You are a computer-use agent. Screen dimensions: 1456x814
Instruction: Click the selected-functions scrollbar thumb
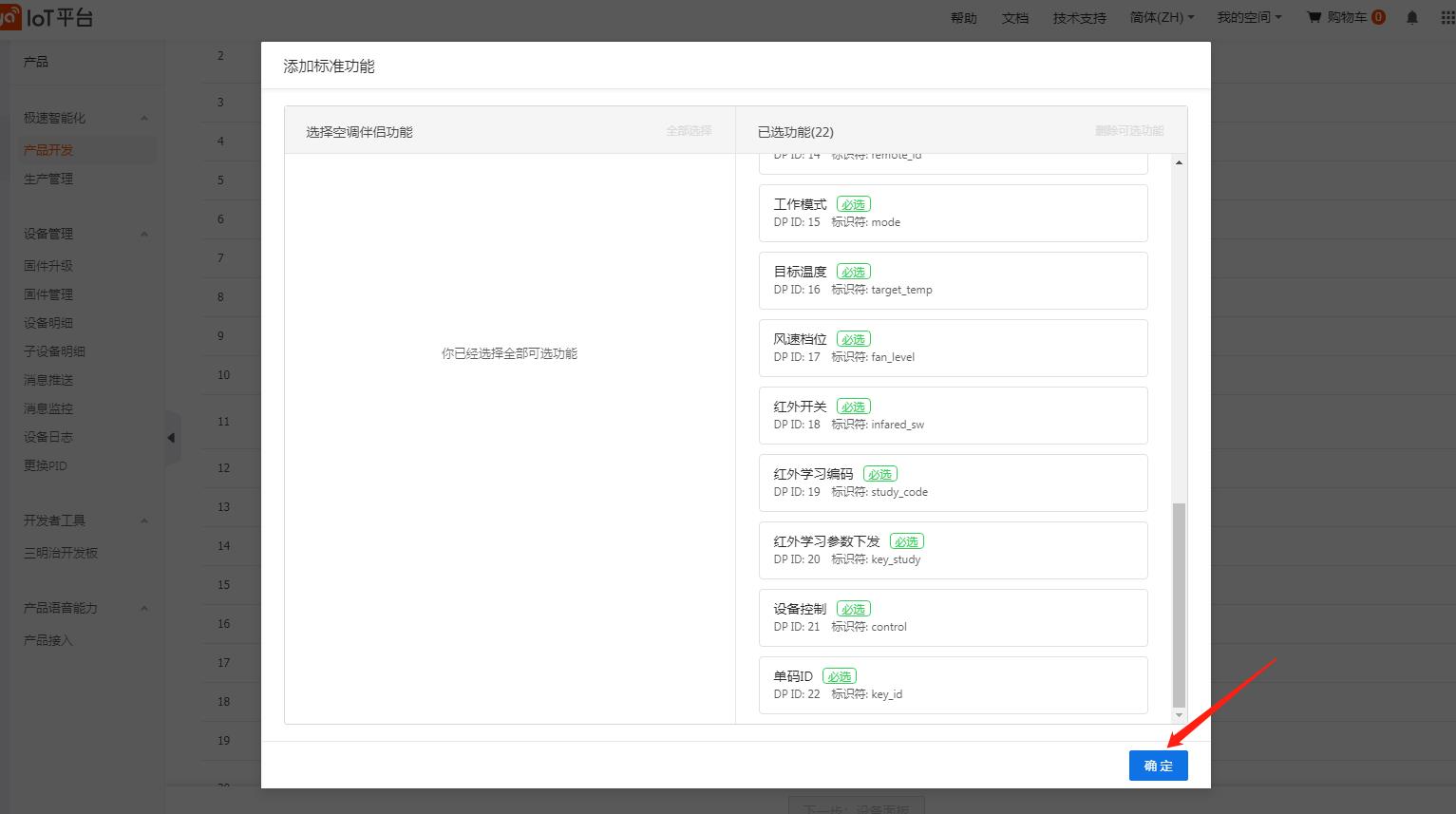[1179, 605]
